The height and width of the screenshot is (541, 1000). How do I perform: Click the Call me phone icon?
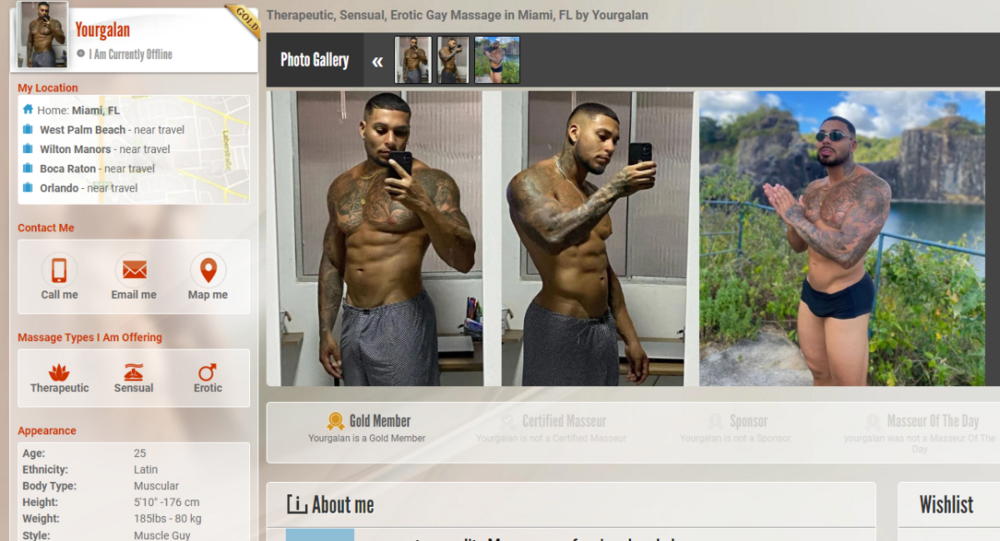(x=59, y=270)
